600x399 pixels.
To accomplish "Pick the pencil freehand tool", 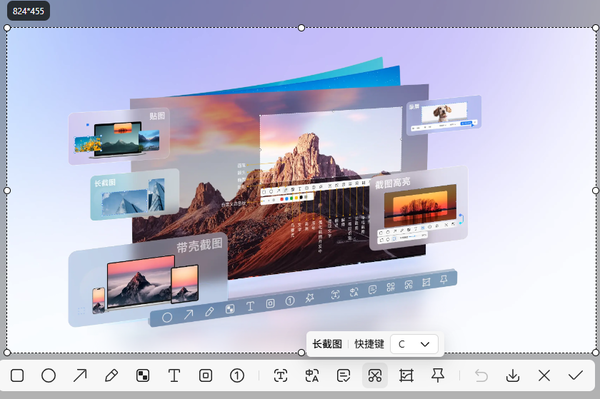I will click(x=111, y=375).
